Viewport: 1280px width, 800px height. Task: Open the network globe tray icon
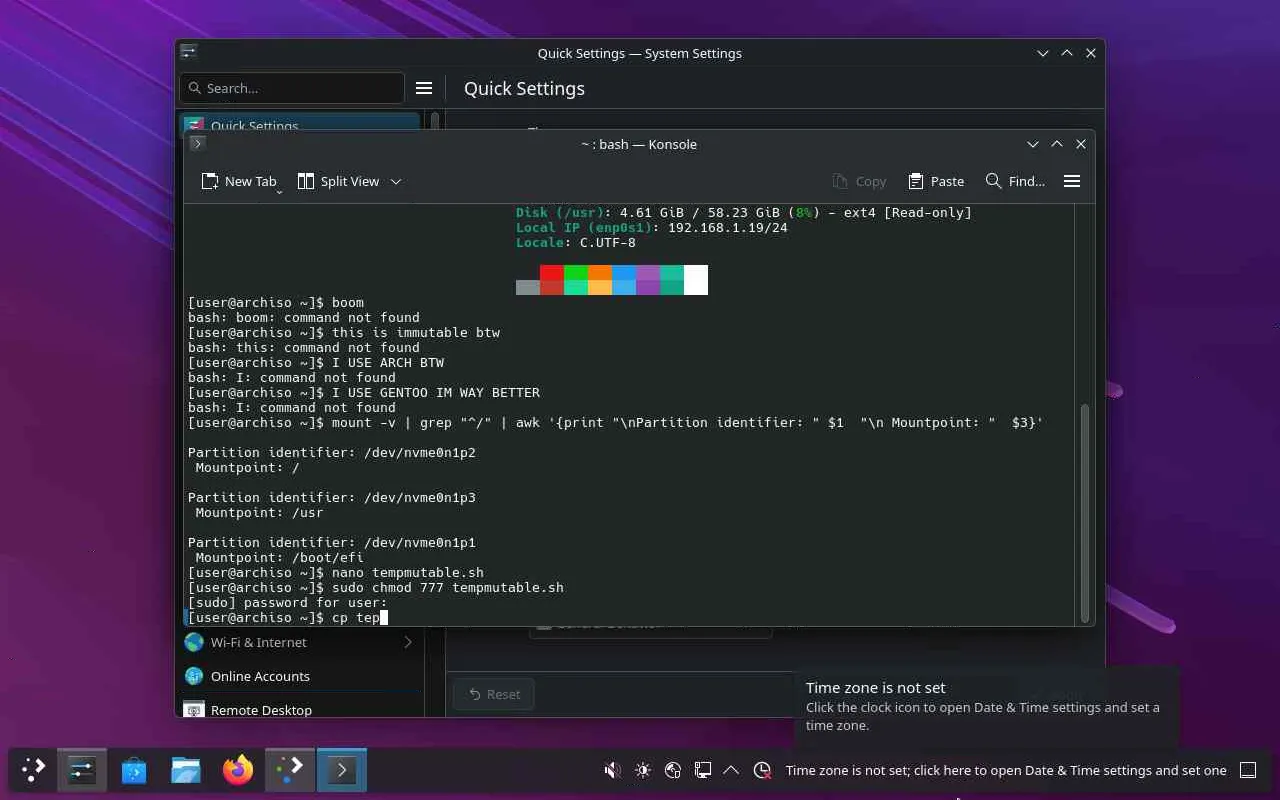click(x=672, y=770)
